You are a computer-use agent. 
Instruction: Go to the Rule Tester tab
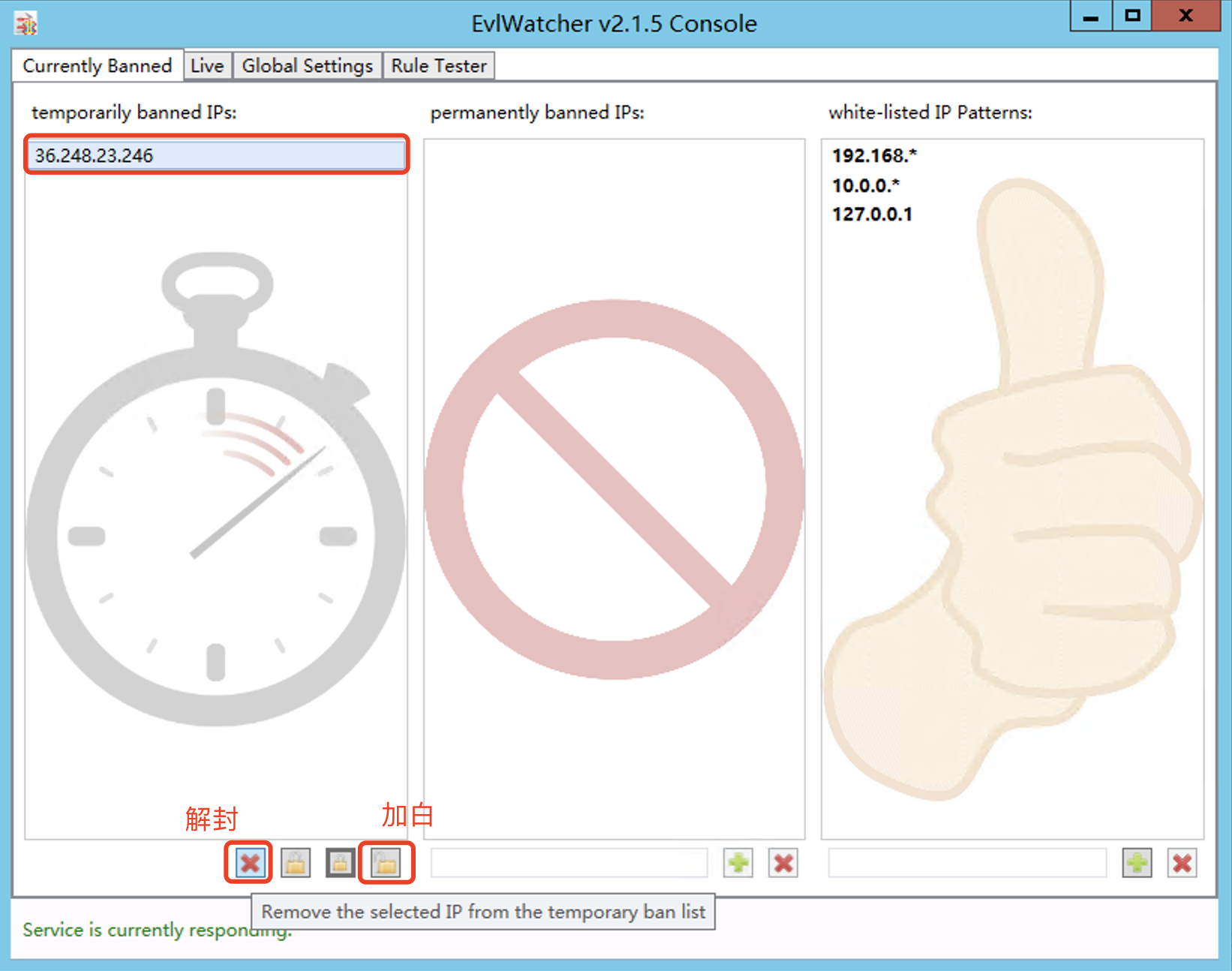coord(439,66)
